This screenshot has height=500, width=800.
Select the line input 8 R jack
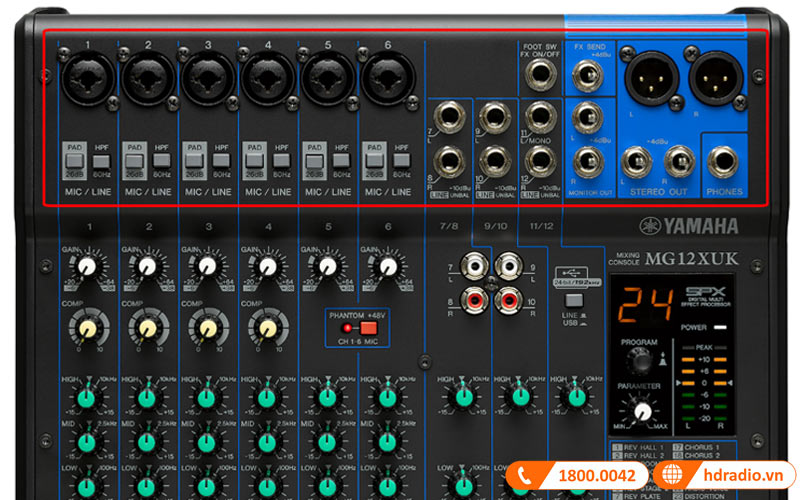point(449,161)
